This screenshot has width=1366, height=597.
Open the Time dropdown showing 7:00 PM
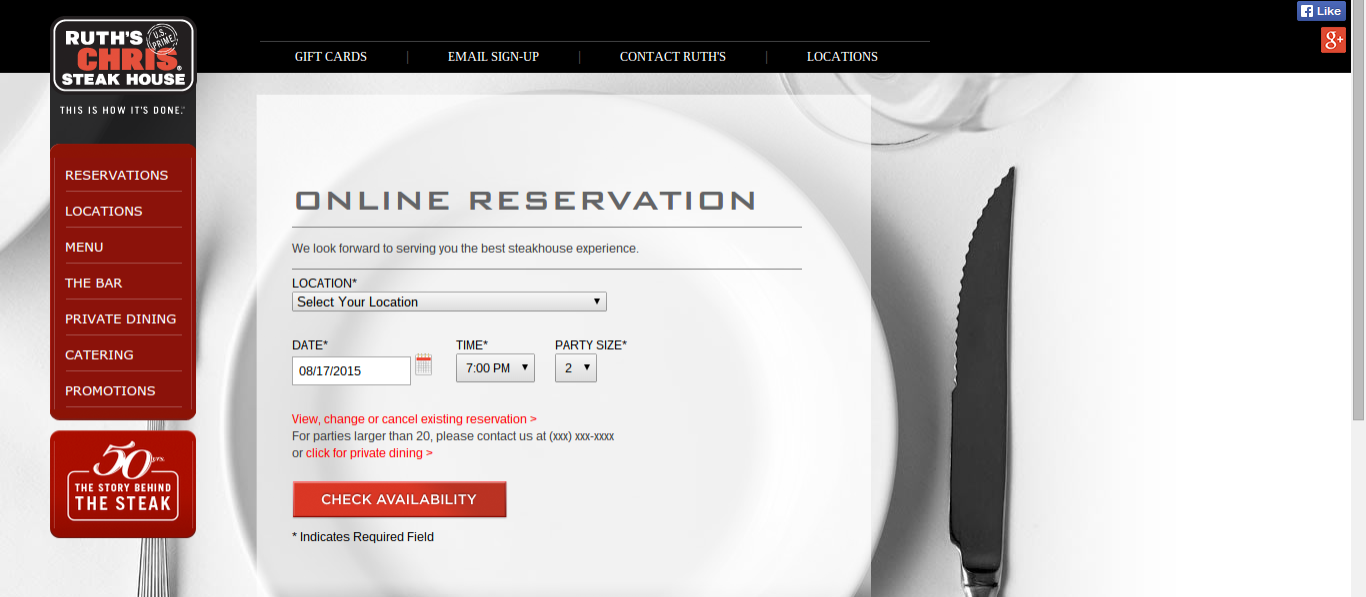(x=495, y=368)
